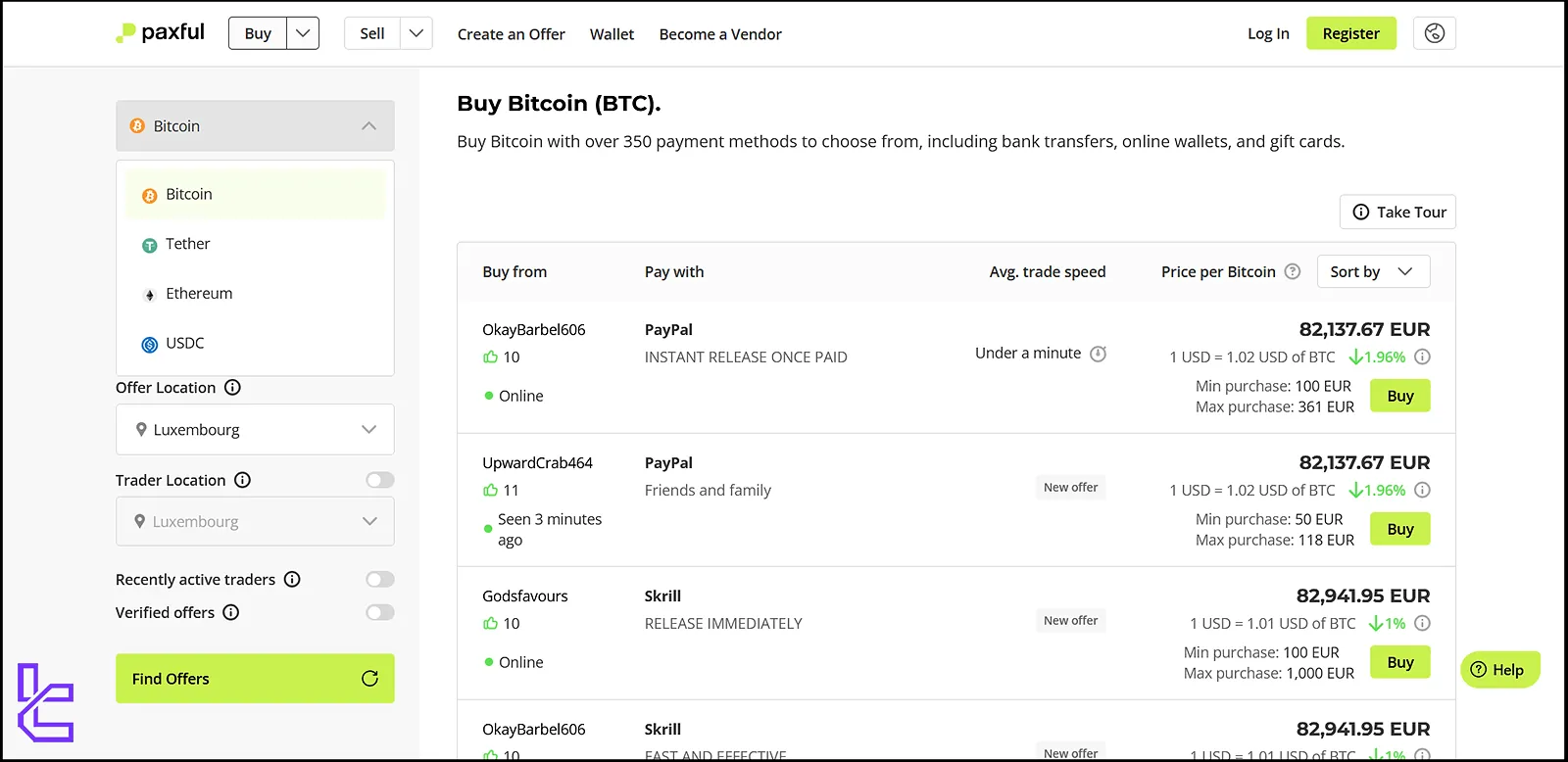
Task: Click the Recently active traders info icon
Action: [x=292, y=579]
